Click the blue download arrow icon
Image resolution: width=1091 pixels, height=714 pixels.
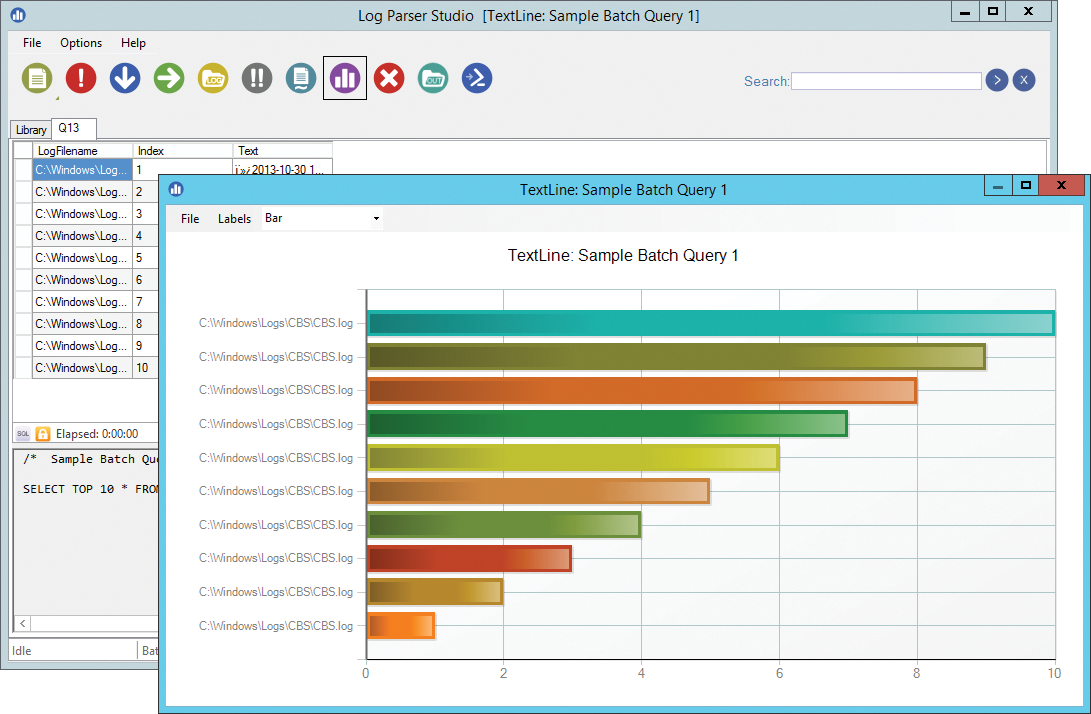click(125, 78)
